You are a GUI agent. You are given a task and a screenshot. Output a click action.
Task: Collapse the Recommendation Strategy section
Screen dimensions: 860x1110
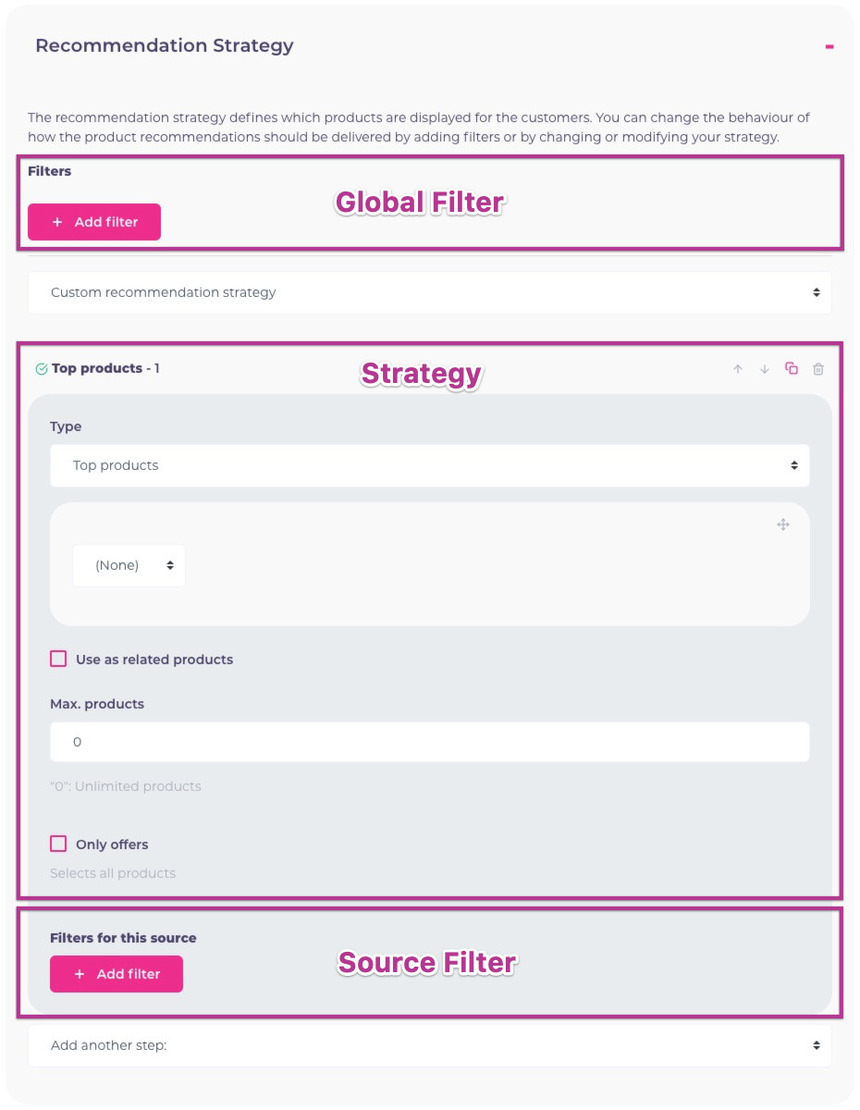(x=829, y=46)
